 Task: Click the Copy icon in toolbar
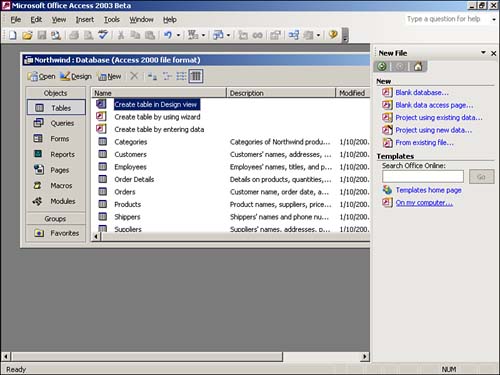tap(135, 35)
